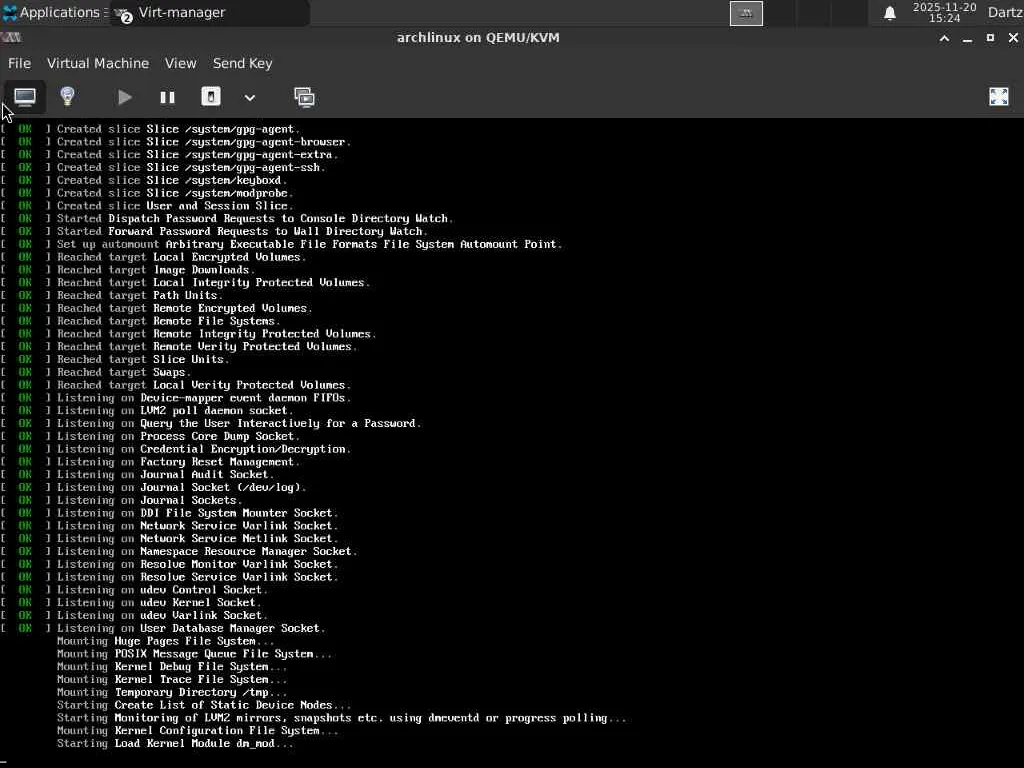Click 'Starting Load Kernel Module dm_mod...' line

coord(175,743)
